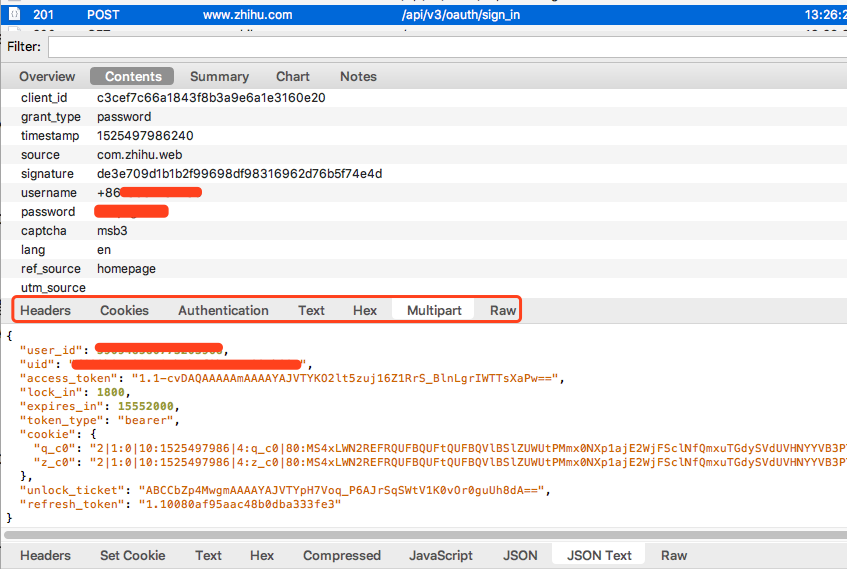
Task: Open request Headers tab
Action: (x=45, y=311)
